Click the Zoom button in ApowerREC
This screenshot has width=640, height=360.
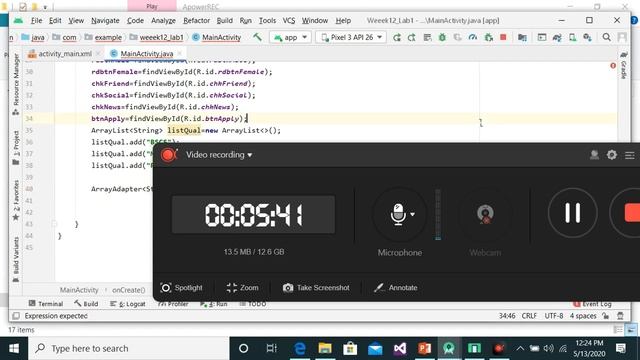(242, 288)
